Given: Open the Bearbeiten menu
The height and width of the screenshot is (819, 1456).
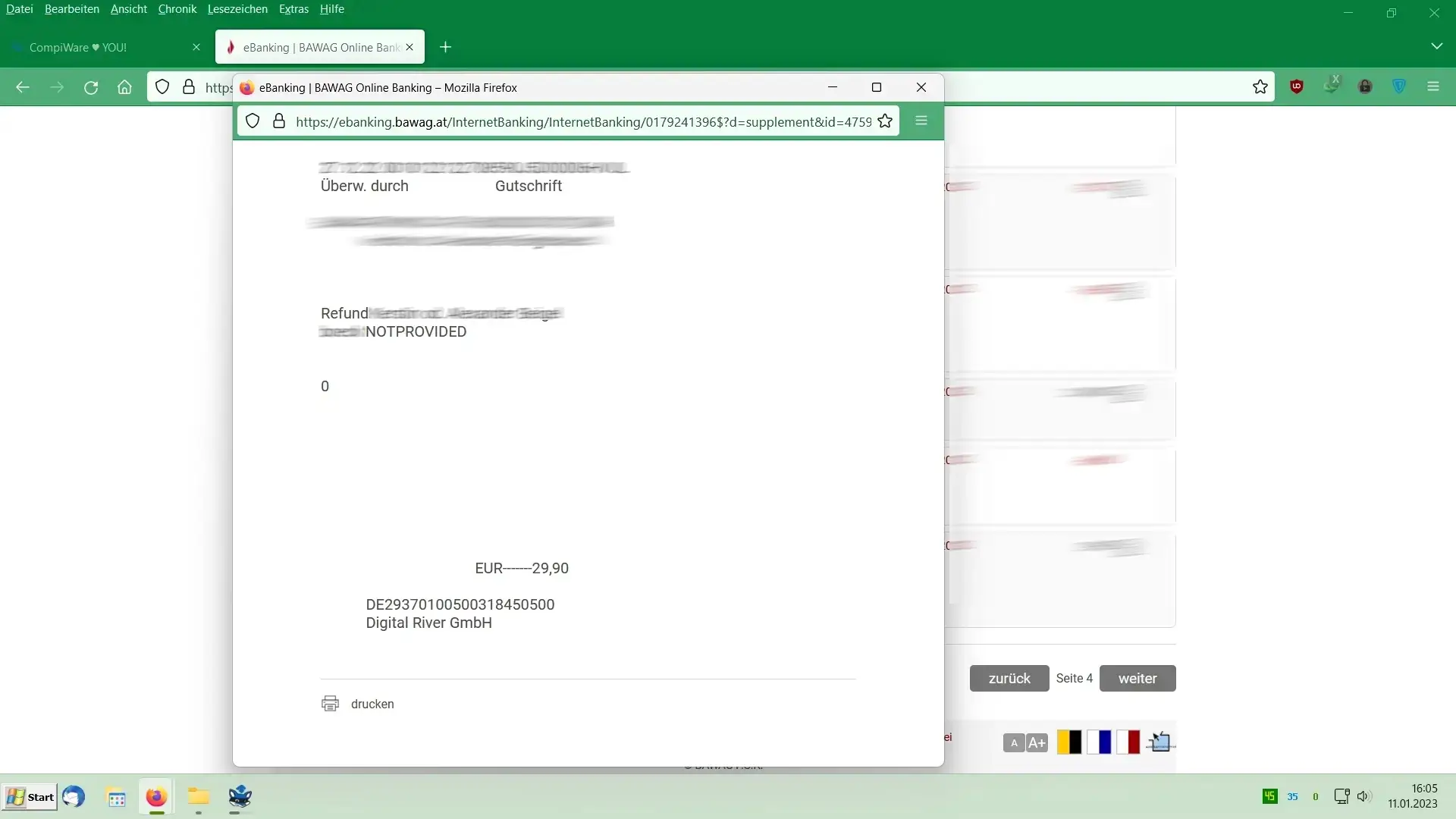Looking at the screenshot, I should (72, 9).
